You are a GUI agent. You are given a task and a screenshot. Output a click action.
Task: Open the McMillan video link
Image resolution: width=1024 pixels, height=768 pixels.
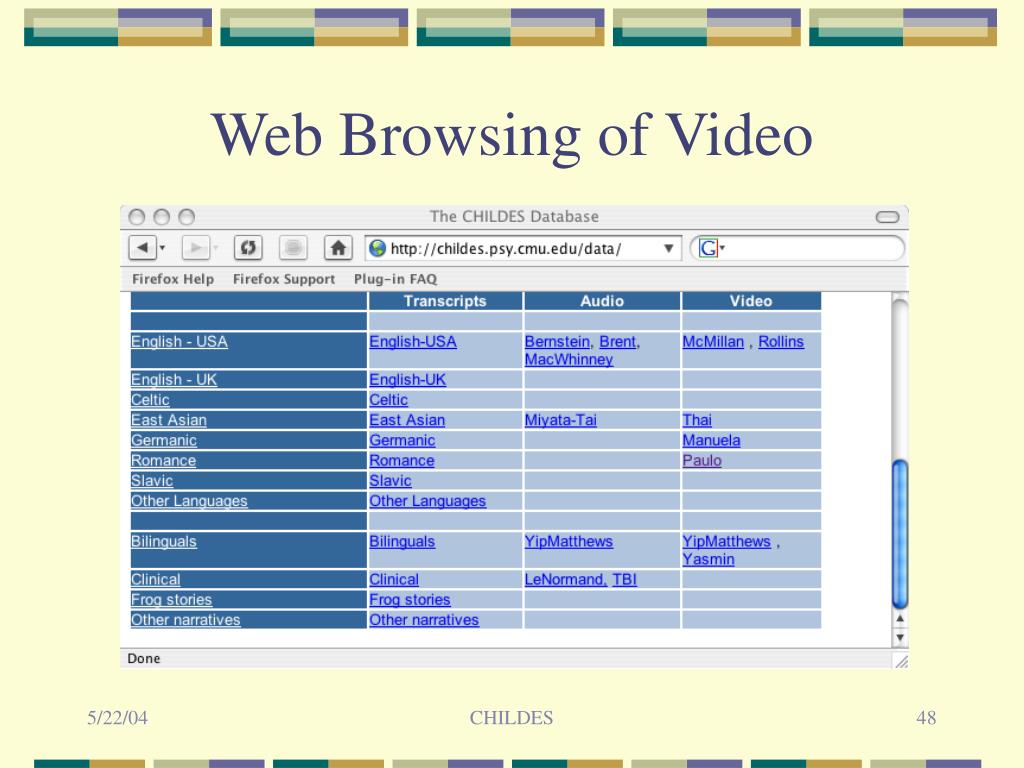tap(713, 342)
